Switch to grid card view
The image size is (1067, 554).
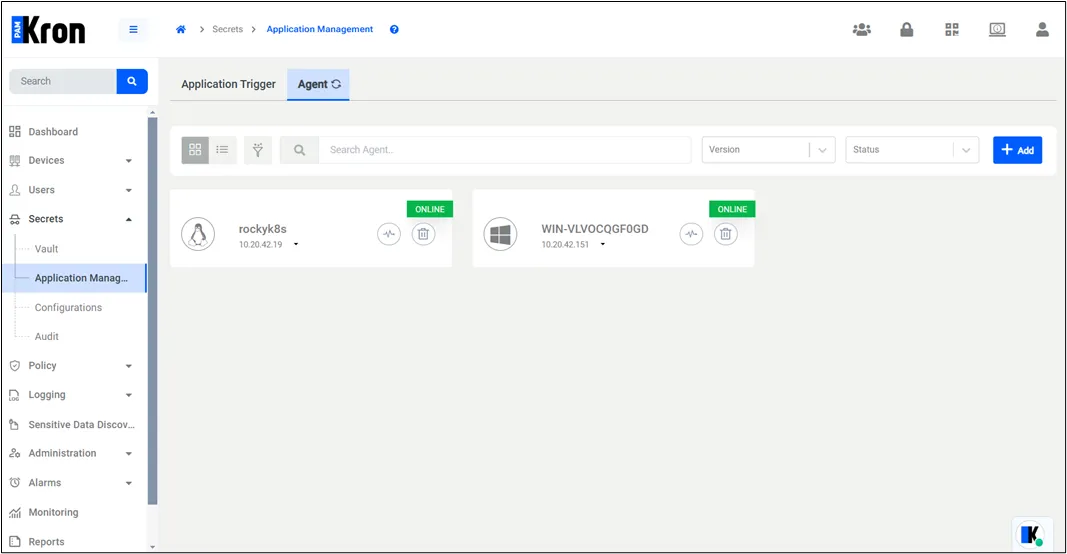pyautogui.click(x=195, y=150)
